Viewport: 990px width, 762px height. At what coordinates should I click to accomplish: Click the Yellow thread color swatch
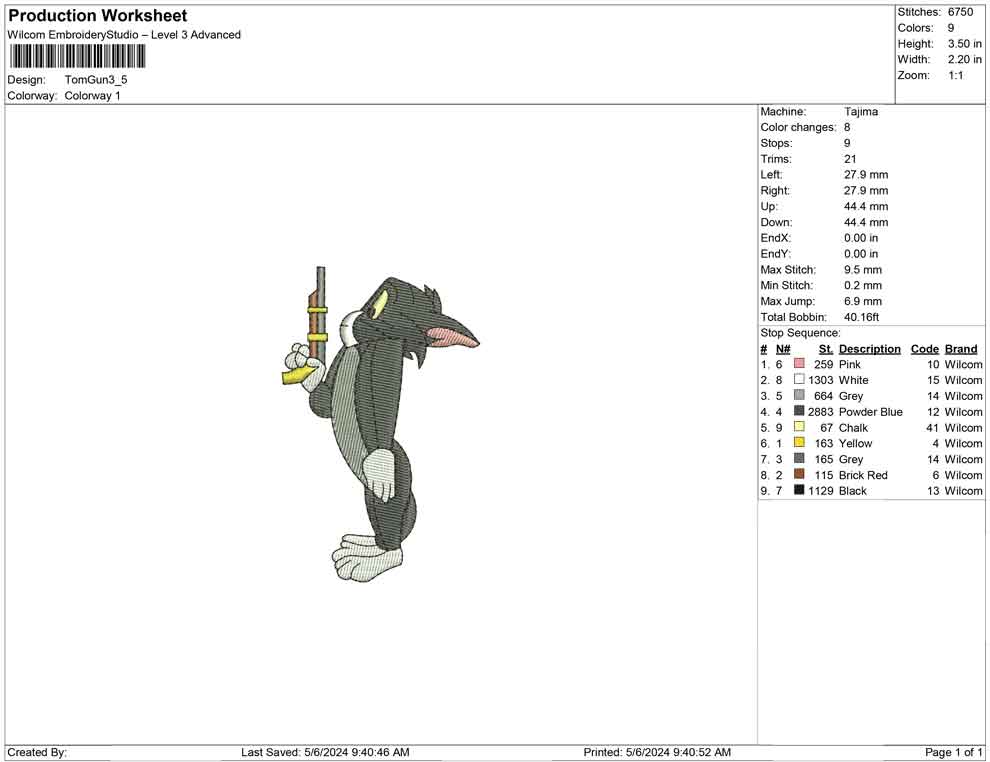799,443
